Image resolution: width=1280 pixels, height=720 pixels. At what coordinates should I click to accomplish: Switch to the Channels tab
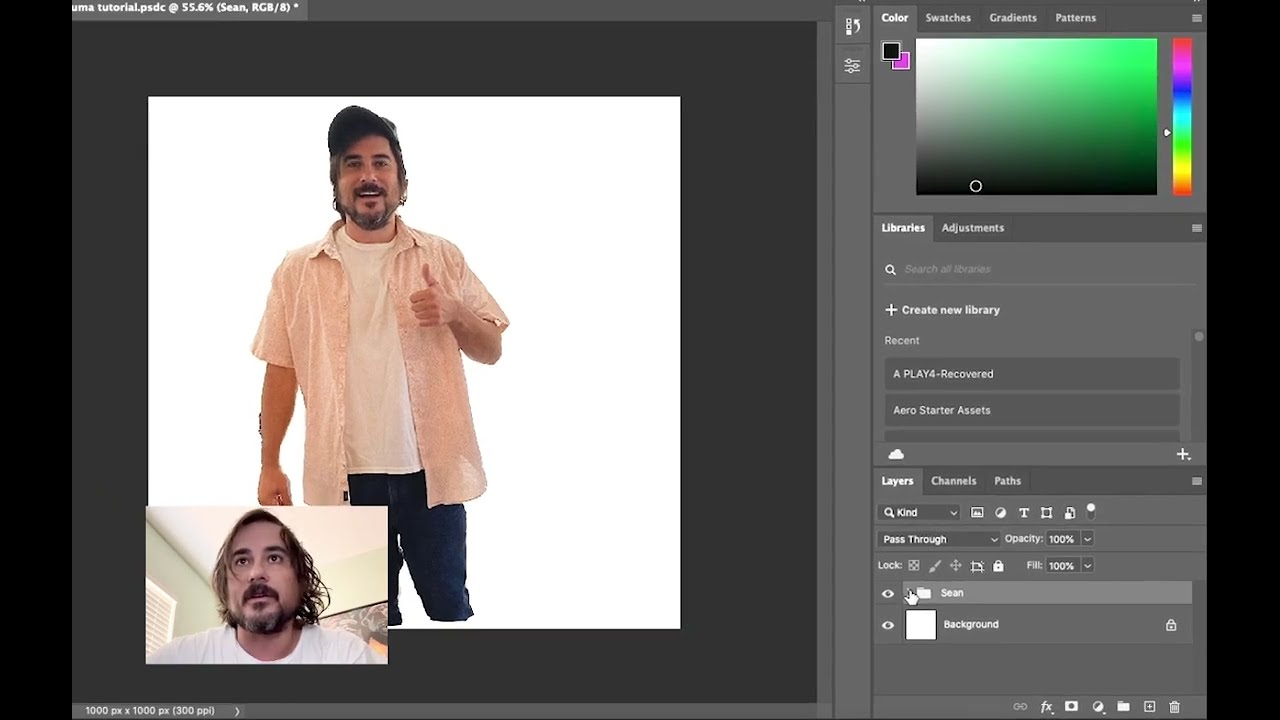953,481
